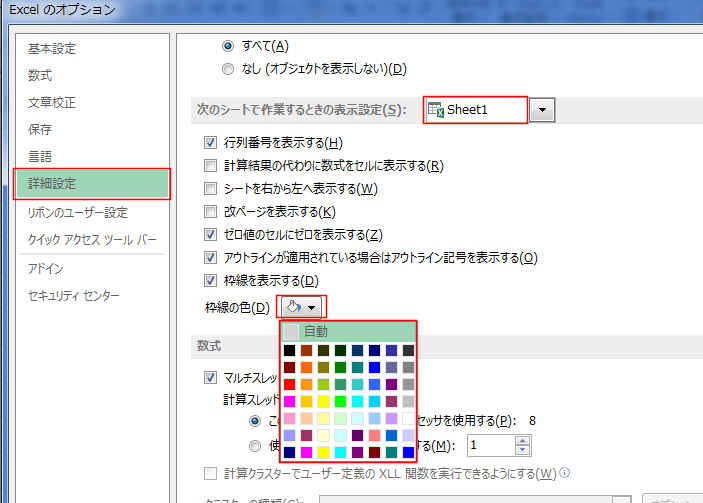Check 改ページを表示する(K) option
Image resolution: width=703 pixels, height=503 pixels.
click(210, 211)
